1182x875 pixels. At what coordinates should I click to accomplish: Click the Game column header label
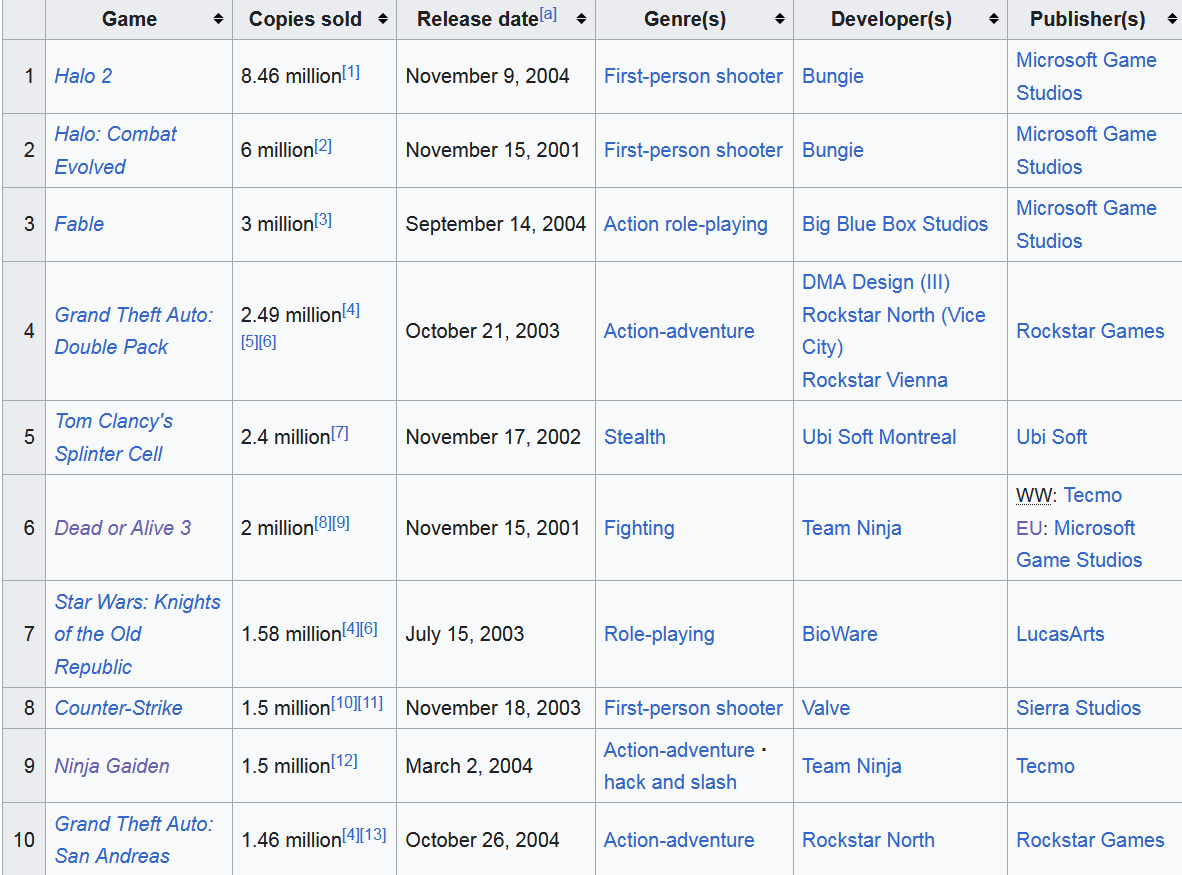(130, 19)
